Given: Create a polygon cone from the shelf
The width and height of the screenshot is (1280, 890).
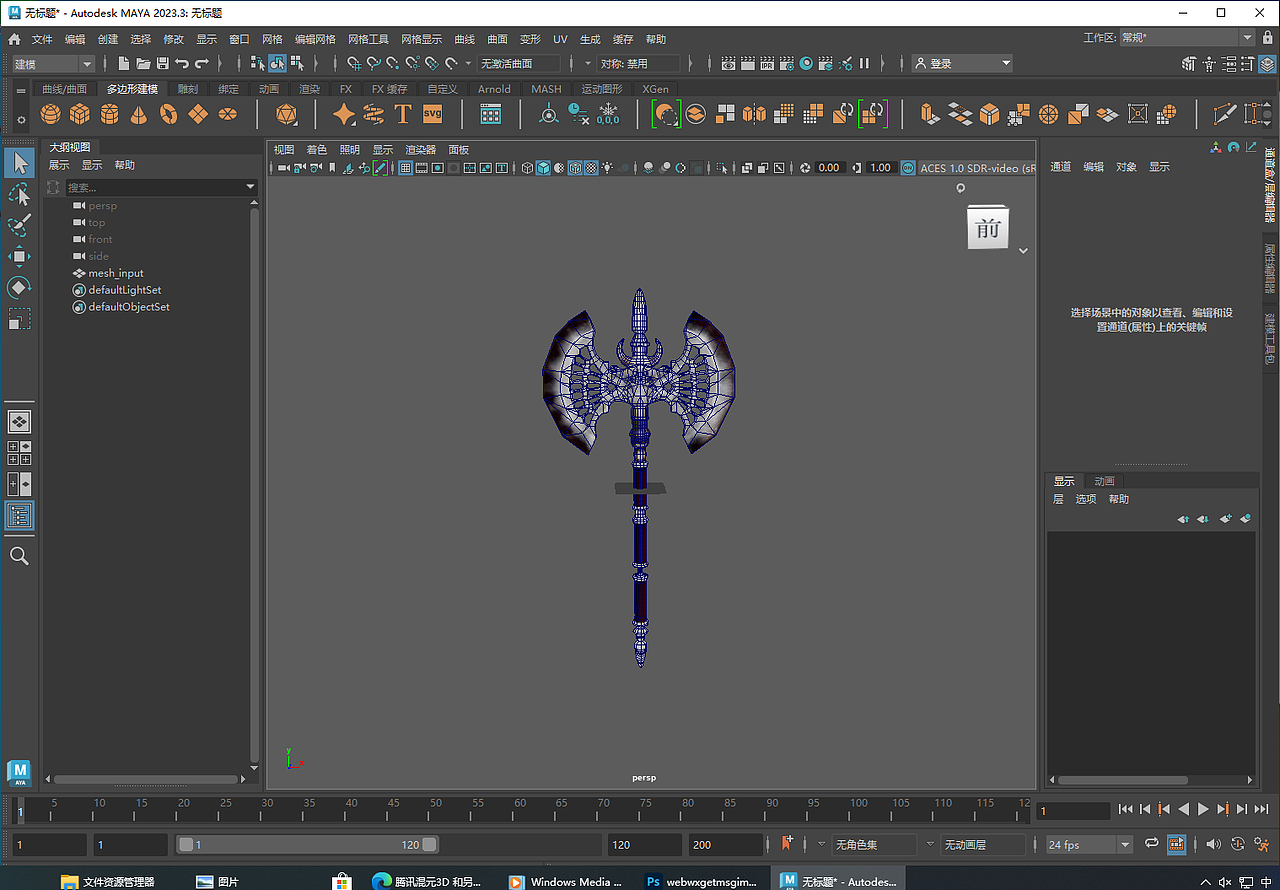Looking at the screenshot, I should tap(139, 114).
